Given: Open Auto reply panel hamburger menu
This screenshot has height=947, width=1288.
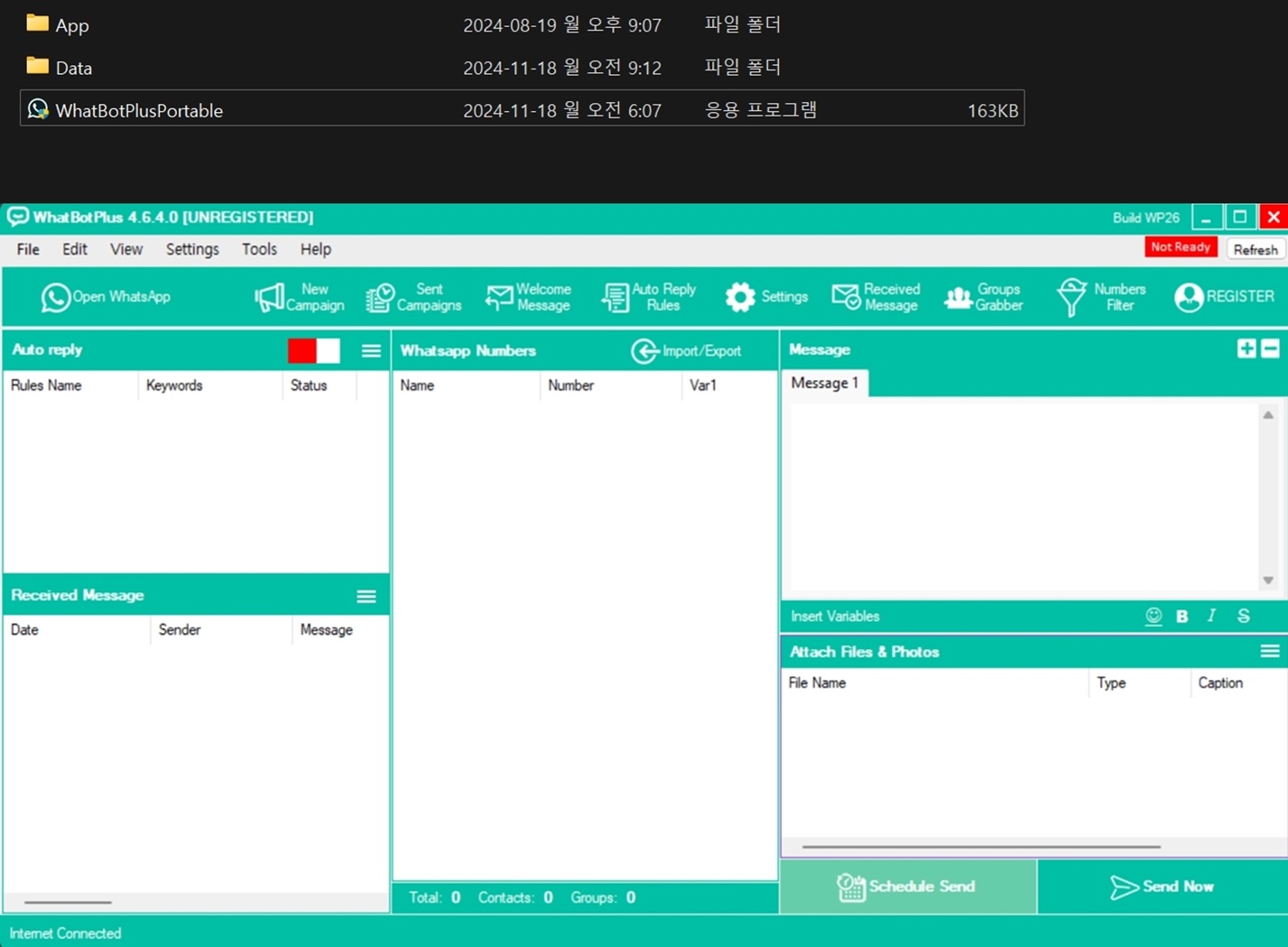Looking at the screenshot, I should coord(371,351).
